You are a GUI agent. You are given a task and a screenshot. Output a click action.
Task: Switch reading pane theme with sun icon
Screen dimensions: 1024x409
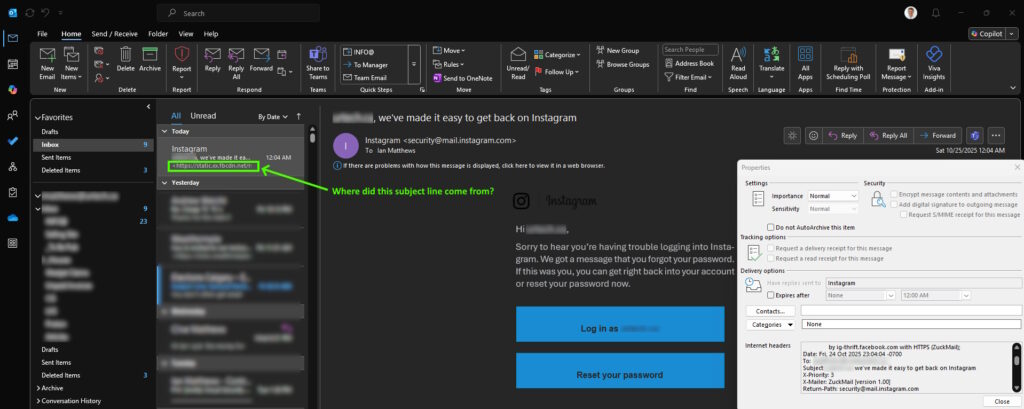tap(792, 135)
